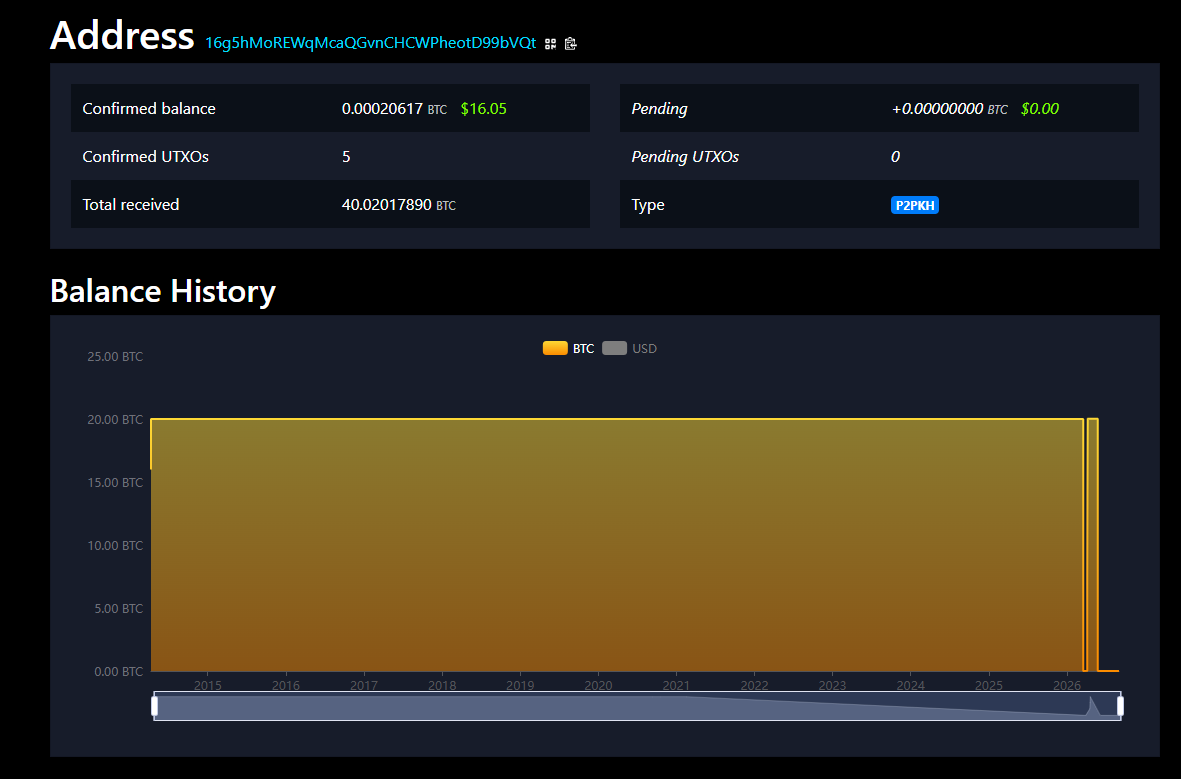This screenshot has width=1181, height=779.
Task: Click the Balance History heading
Action: [163, 291]
